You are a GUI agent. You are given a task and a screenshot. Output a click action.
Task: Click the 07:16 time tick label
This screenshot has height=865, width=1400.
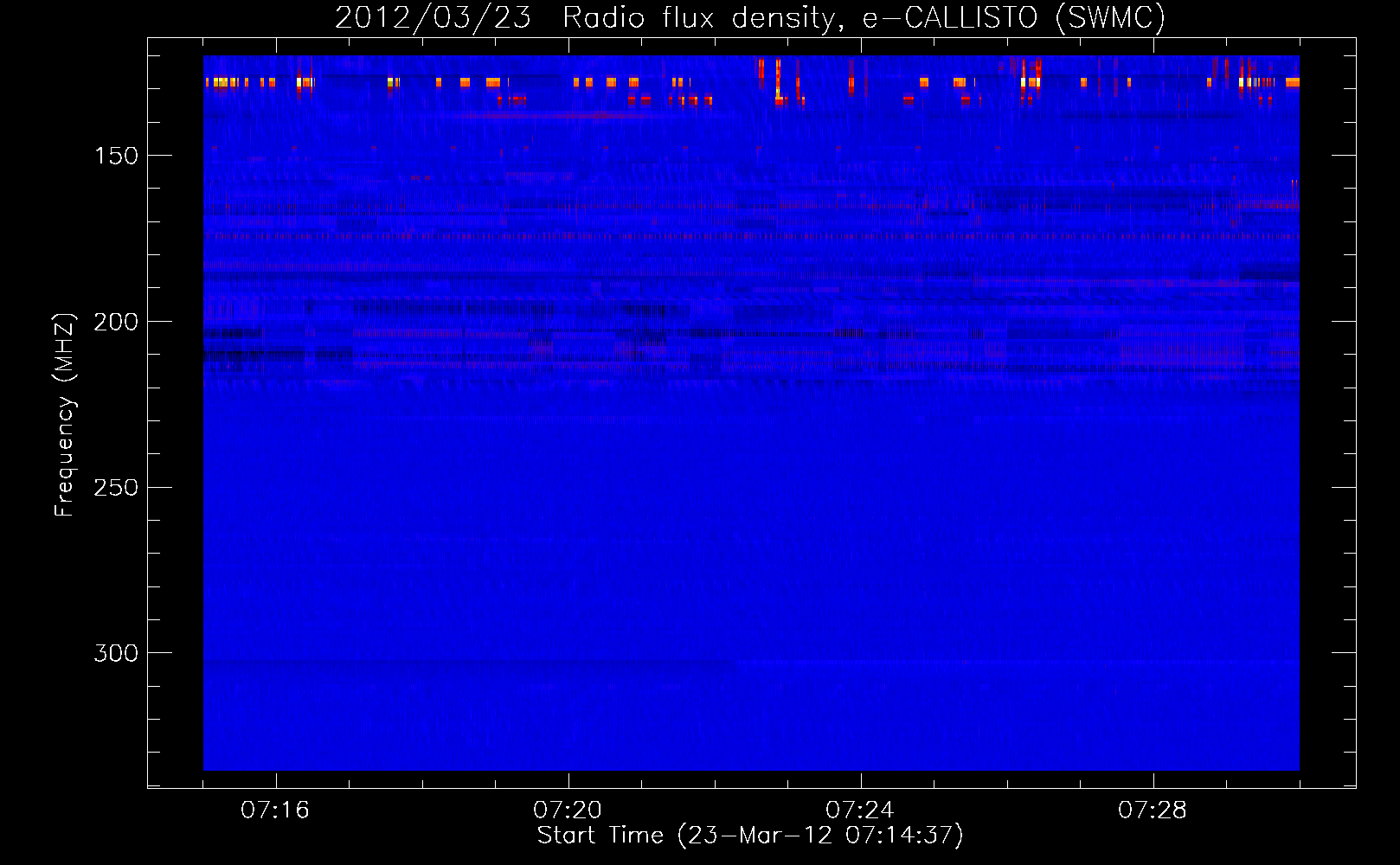[275, 811]
